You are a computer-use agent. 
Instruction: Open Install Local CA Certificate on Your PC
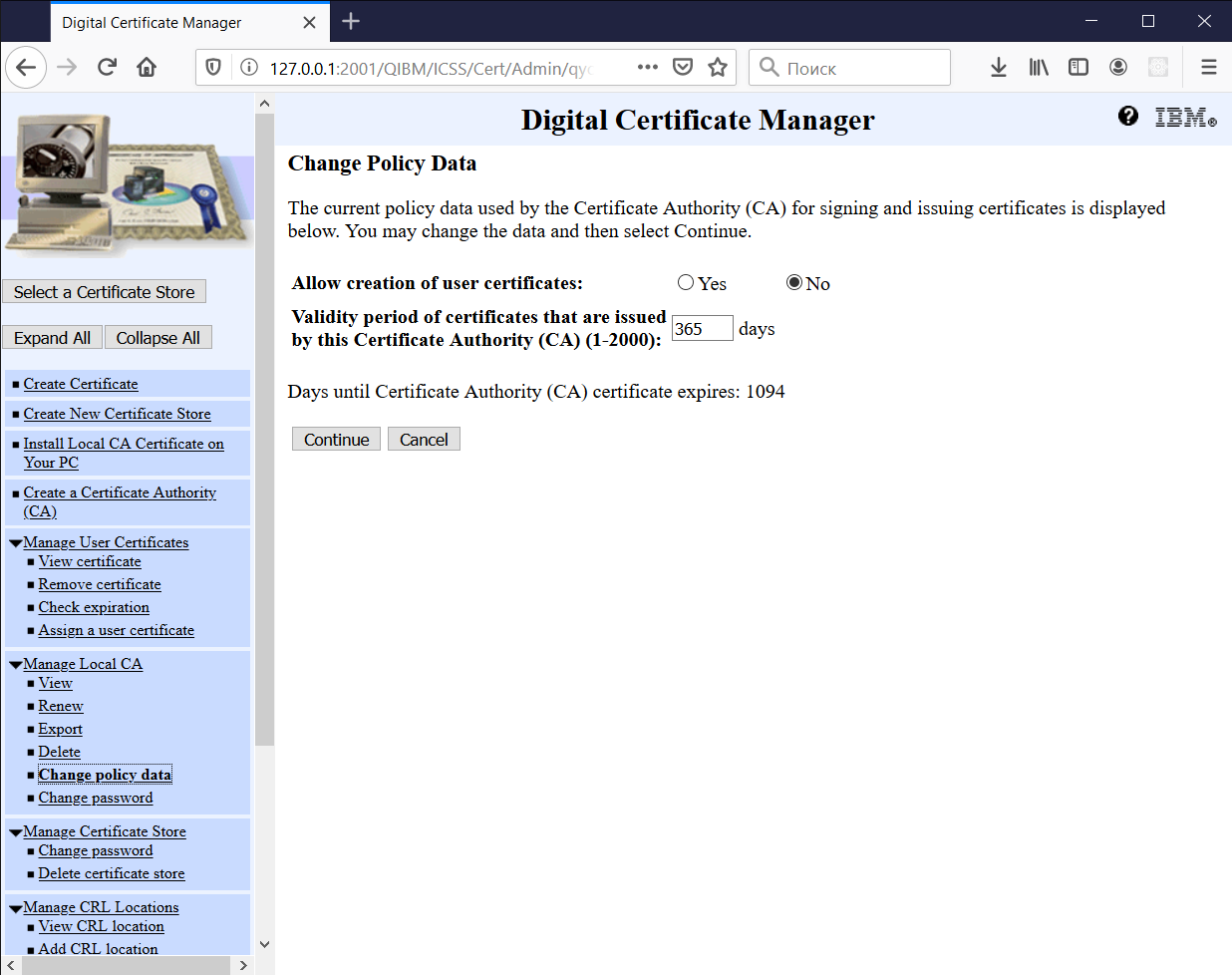[124, 453]
